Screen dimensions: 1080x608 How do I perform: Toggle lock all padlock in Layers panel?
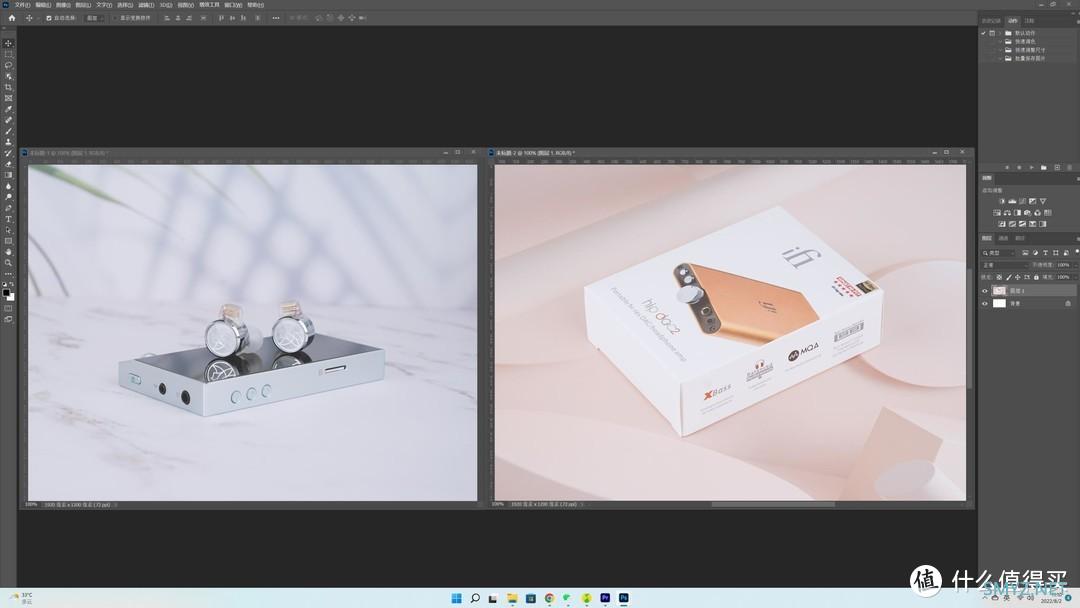coord(1036,277)
